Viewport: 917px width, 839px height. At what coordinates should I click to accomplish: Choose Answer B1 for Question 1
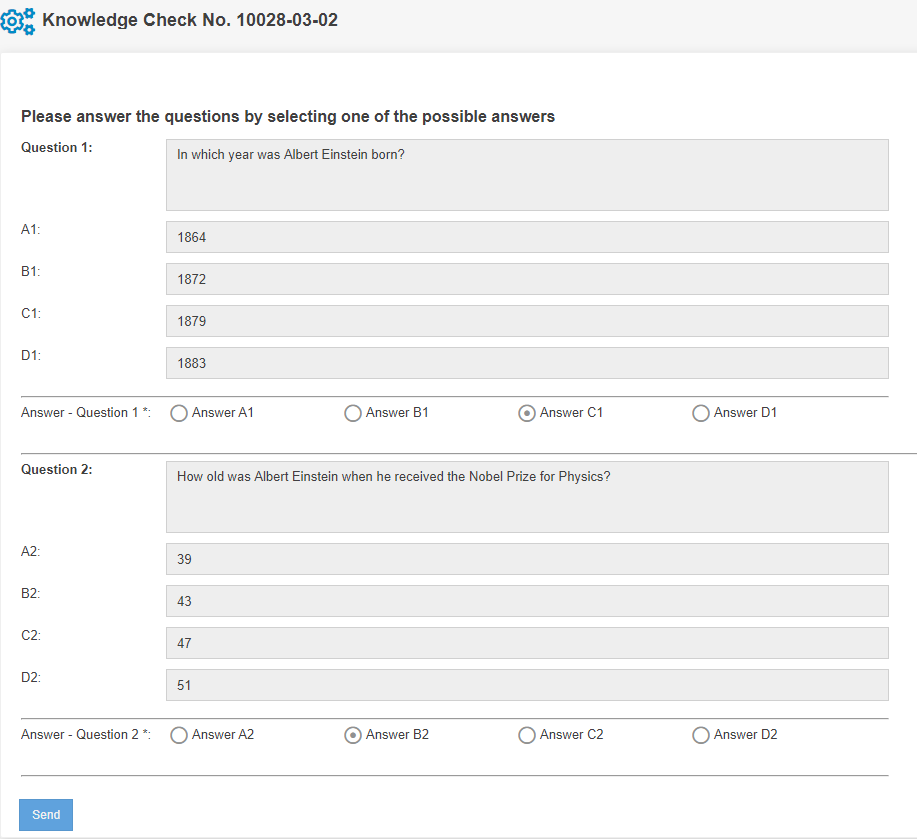coord(353,413)
